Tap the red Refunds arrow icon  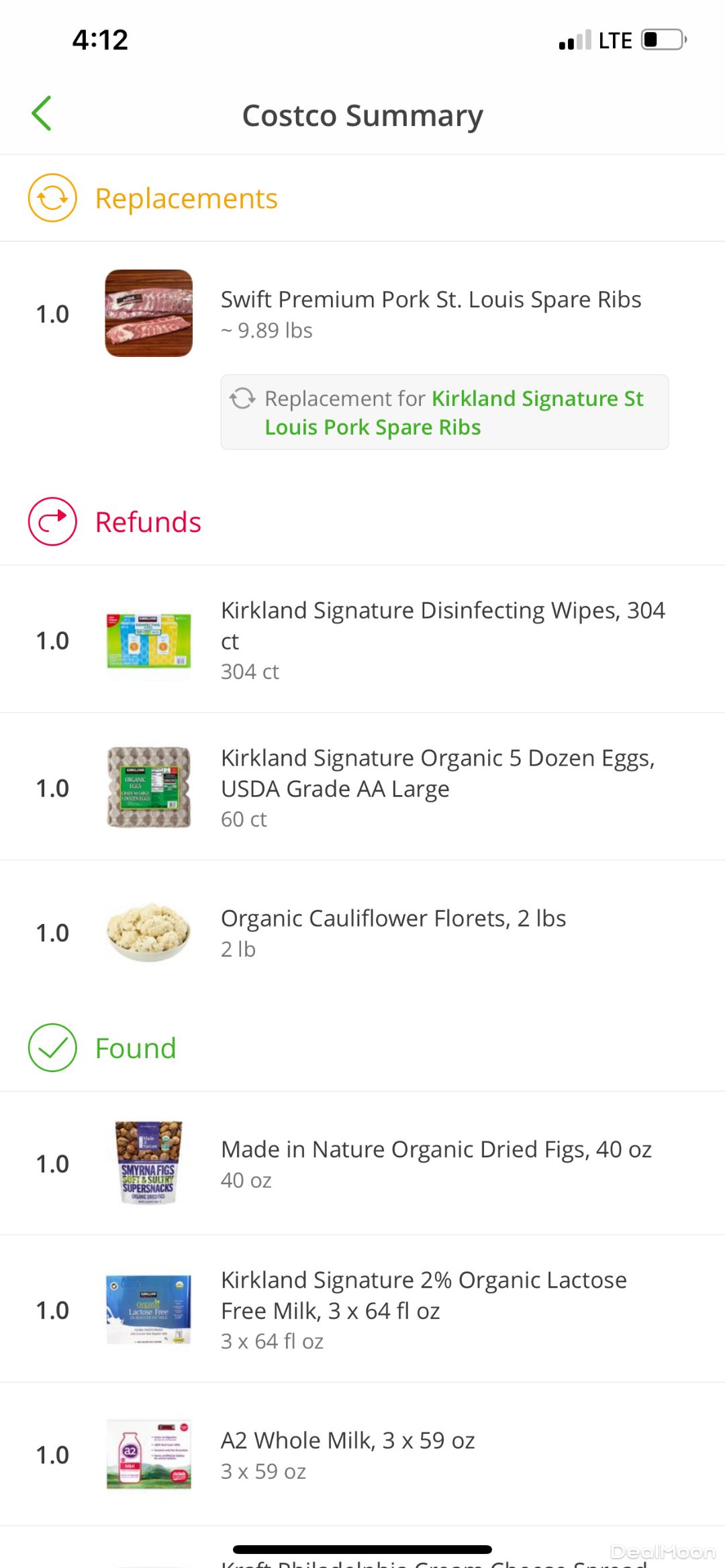pos(52,521)
